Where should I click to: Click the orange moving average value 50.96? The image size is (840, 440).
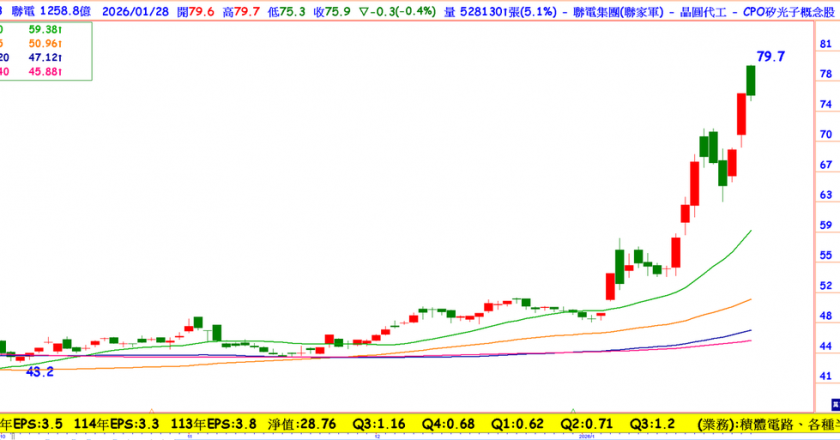tap(45, 43)
